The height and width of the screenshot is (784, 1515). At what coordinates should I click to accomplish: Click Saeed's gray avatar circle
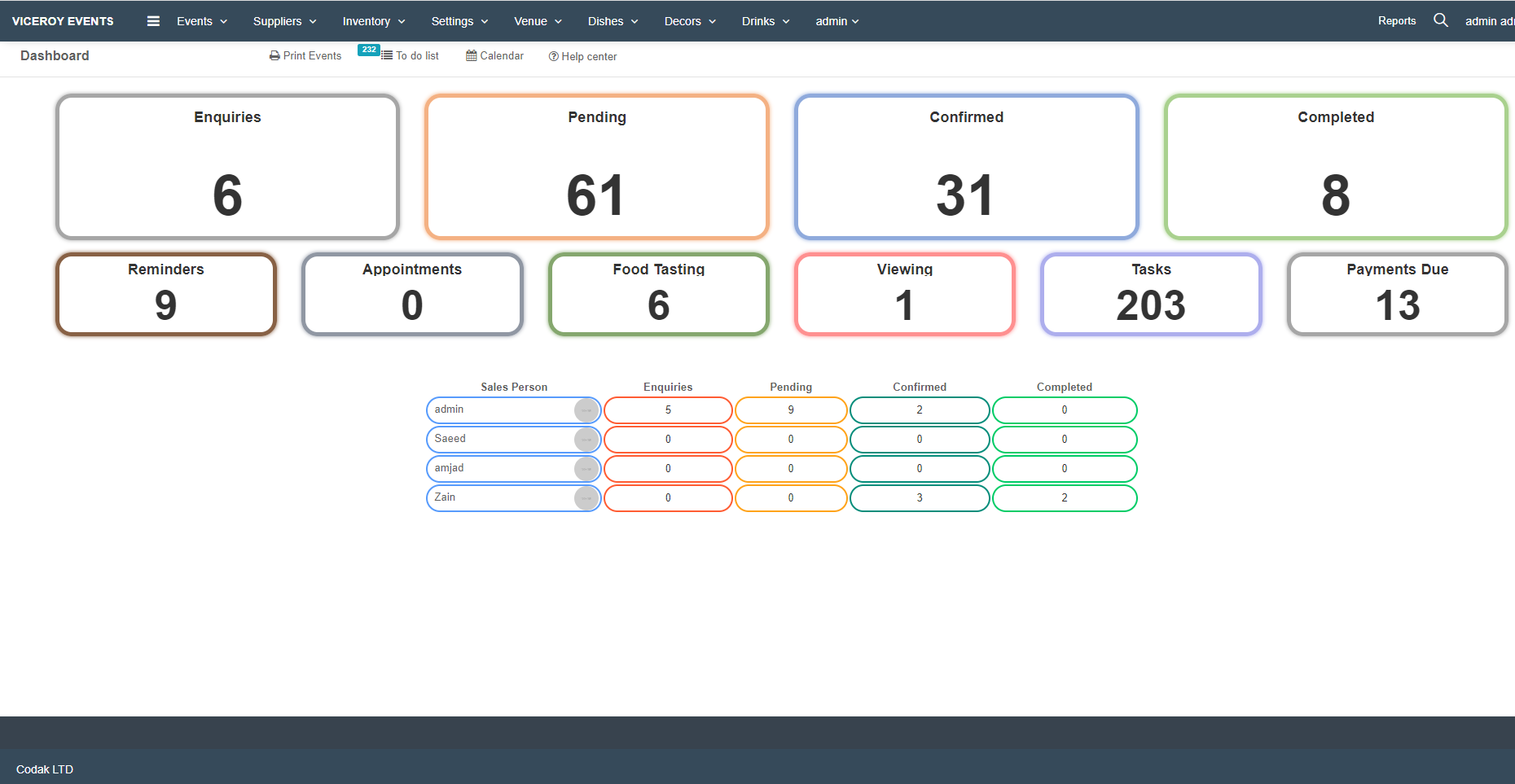tap(586, 440)
